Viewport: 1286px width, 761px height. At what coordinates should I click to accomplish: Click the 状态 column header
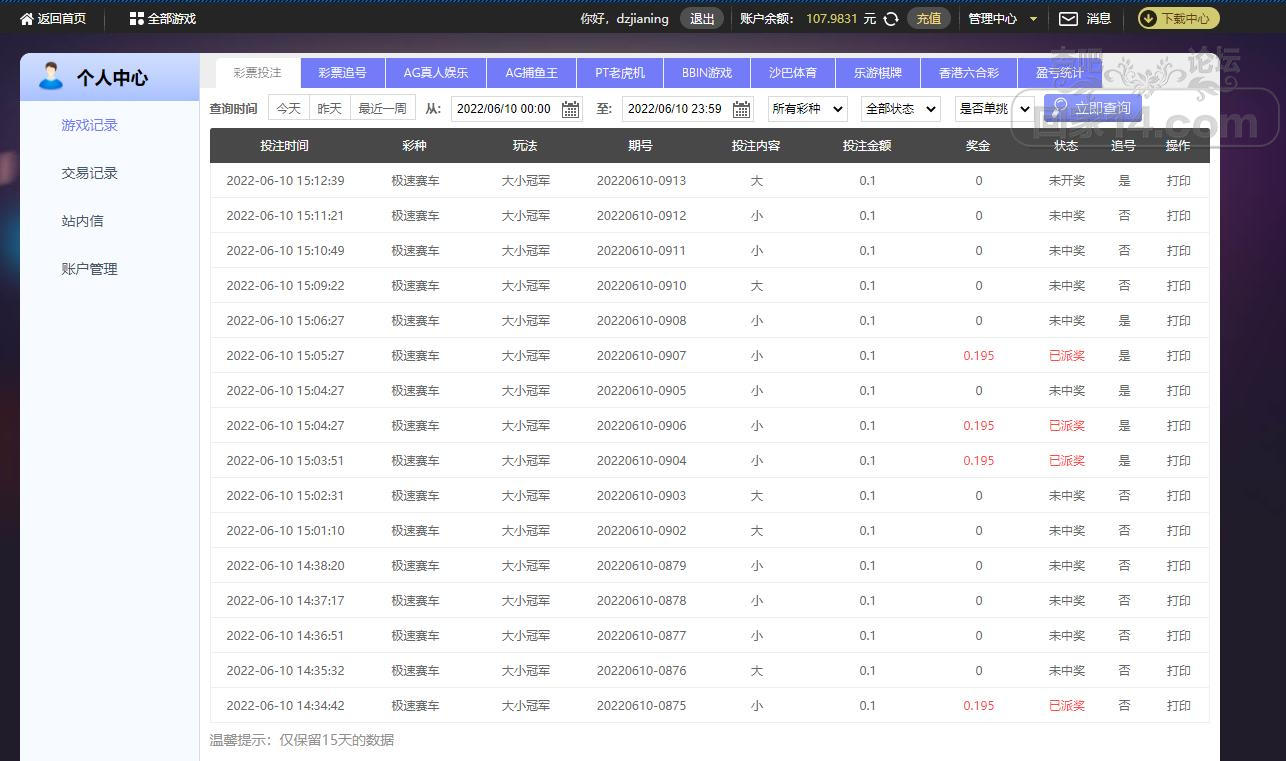[1066, 145]
